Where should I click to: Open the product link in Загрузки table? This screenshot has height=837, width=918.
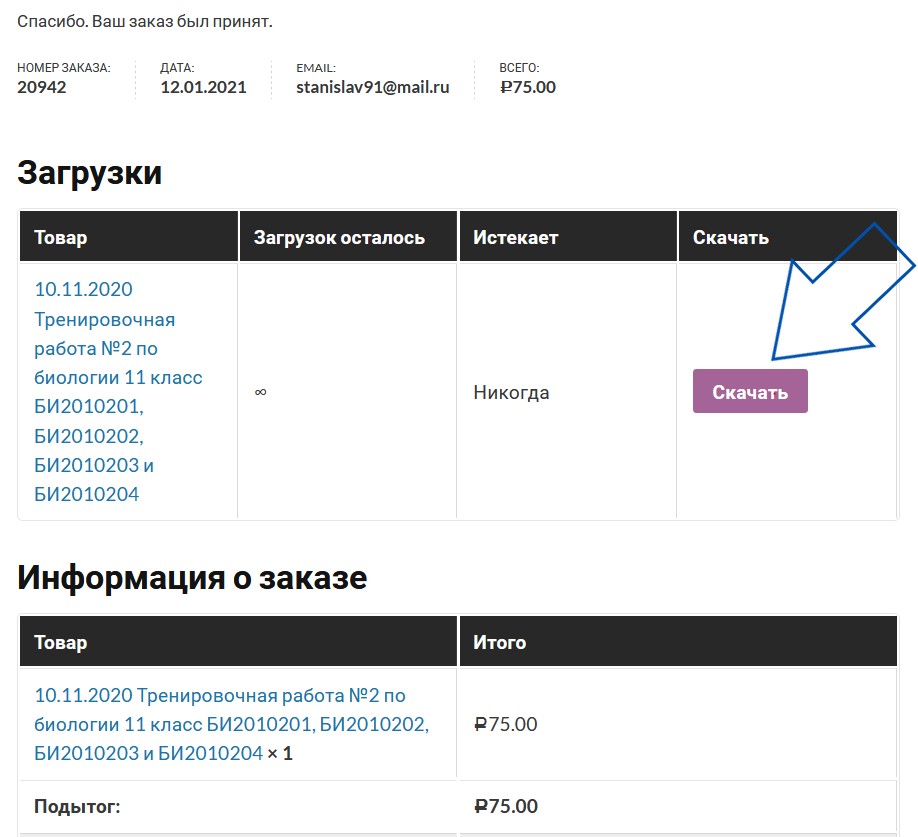click(x=118, y=392)
